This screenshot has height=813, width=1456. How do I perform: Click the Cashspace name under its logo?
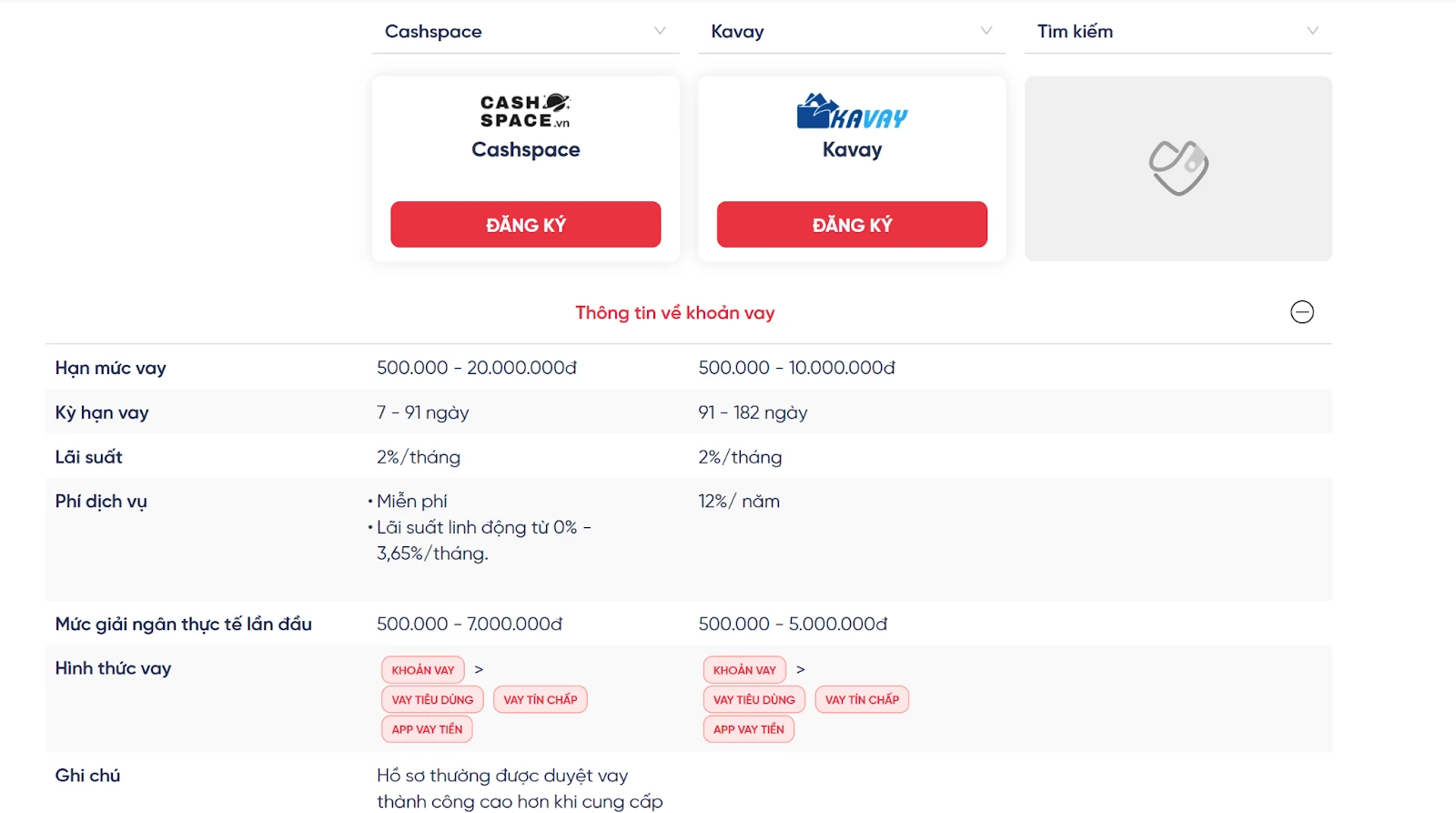(526, 149)
